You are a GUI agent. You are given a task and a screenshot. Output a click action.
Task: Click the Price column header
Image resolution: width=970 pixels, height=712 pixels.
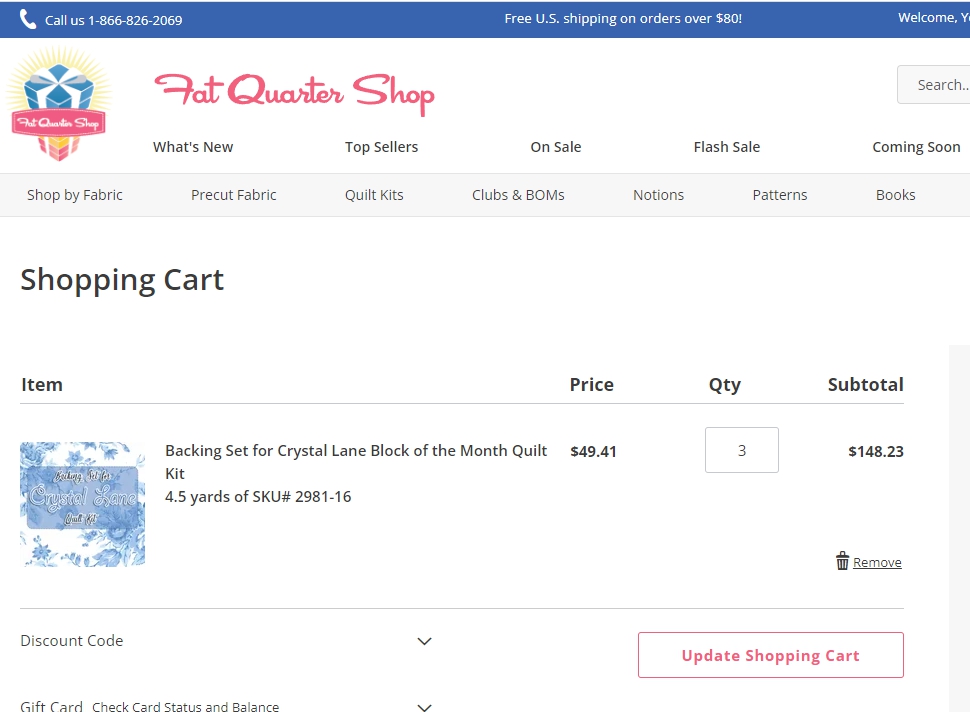click(x=591, y=385)
